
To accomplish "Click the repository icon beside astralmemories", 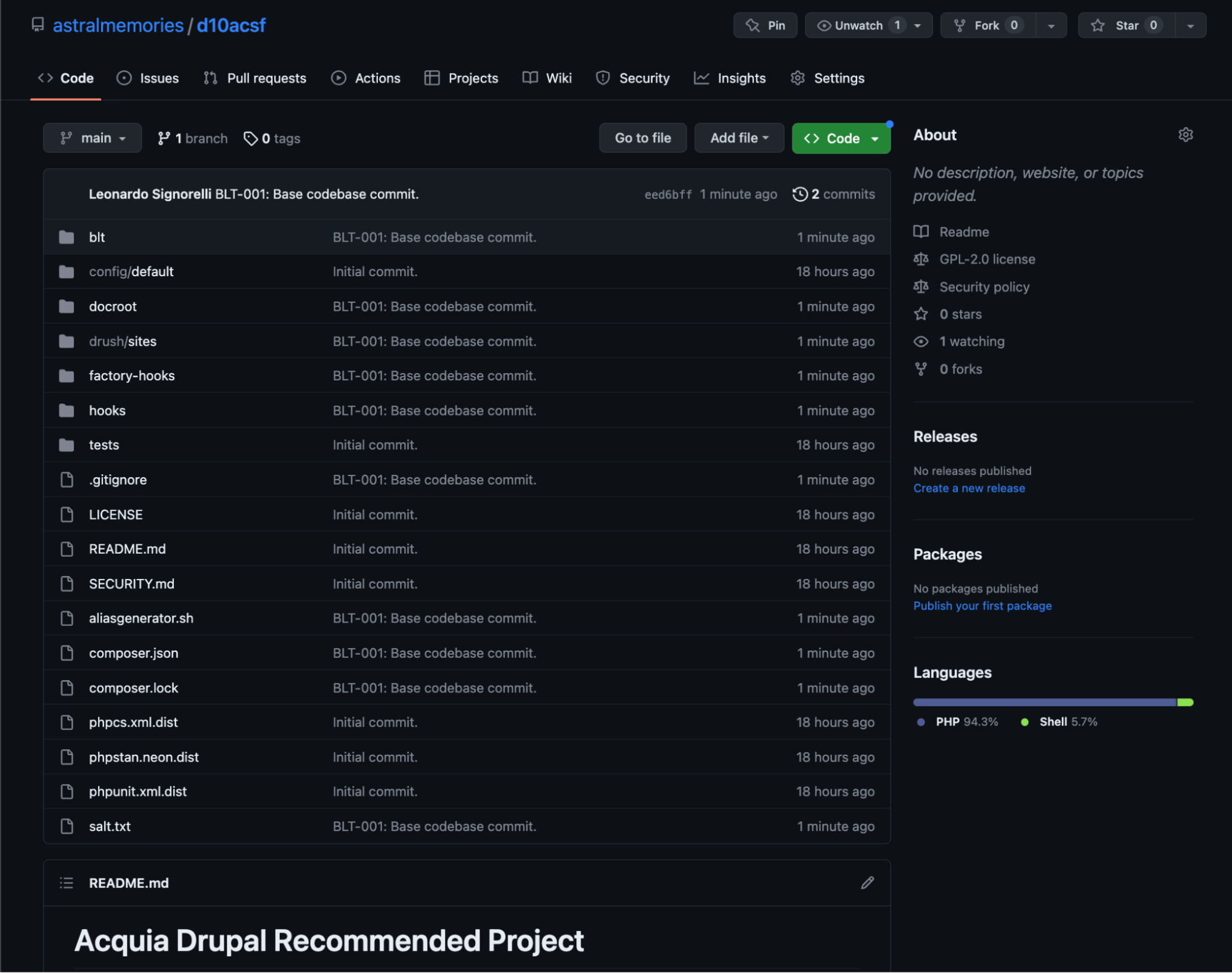I will click(38, 25).
